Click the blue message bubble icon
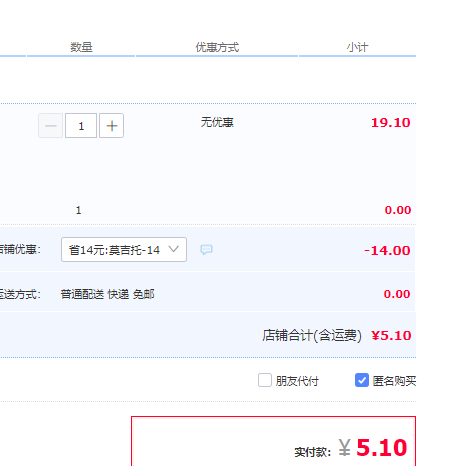This screenshot has width=459, height=466. 206,249
